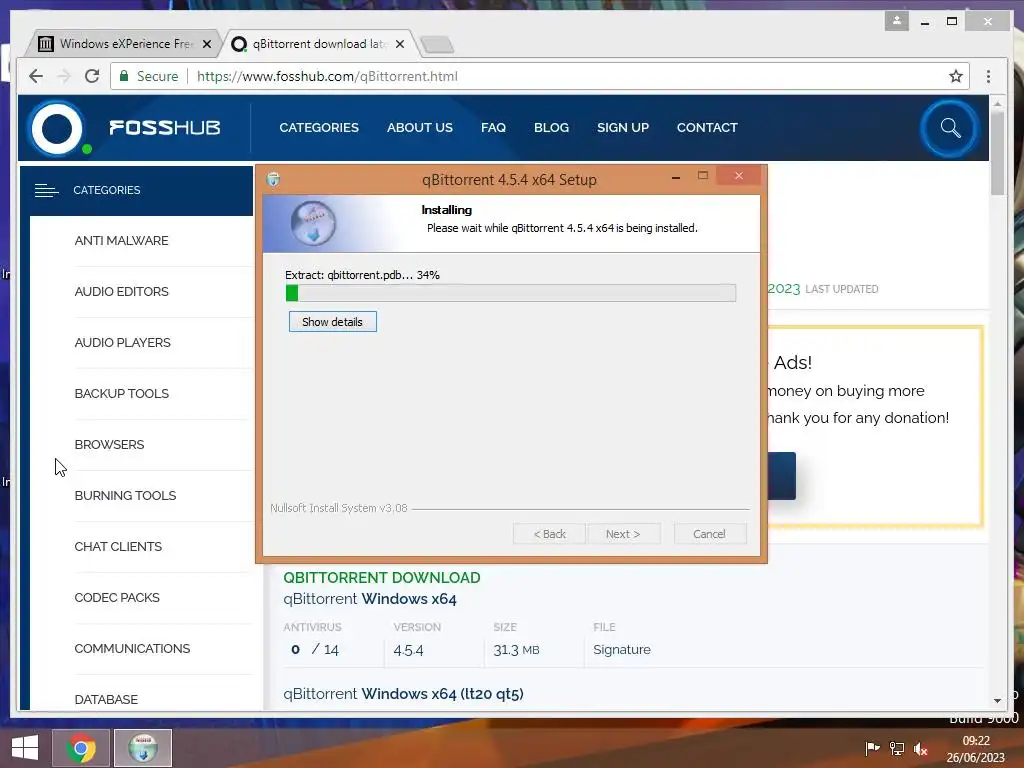The image size is (1024, 768).
Task: Click Show details in the installer
Action: (x=332, y=322)
